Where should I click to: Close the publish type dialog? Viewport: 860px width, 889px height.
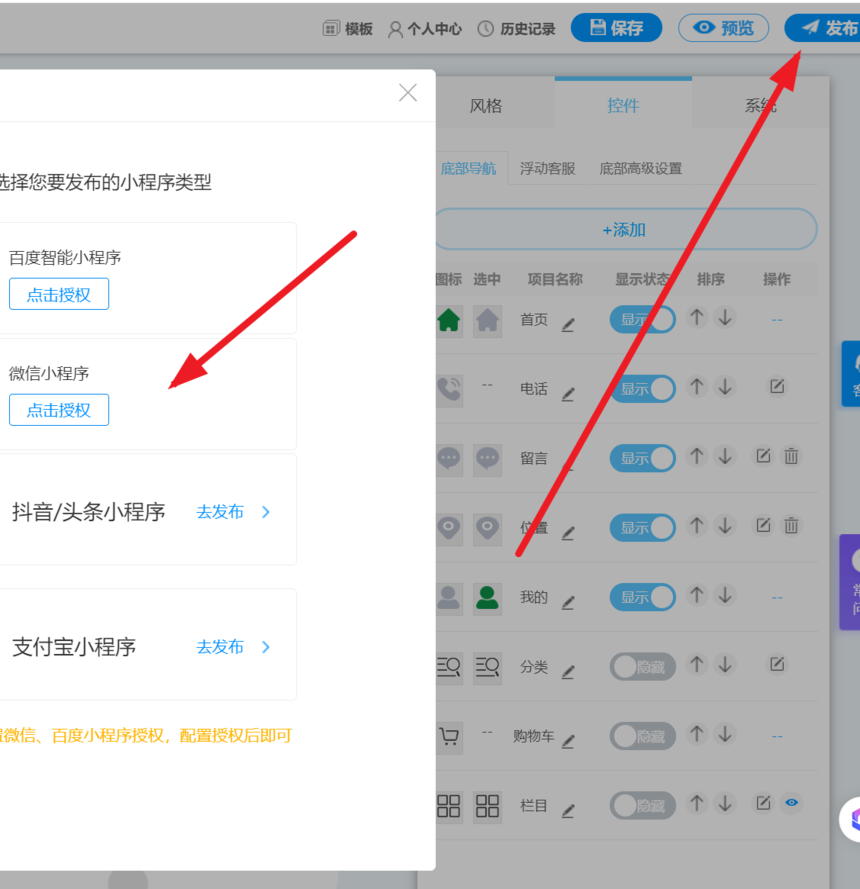tap(408, 92)
